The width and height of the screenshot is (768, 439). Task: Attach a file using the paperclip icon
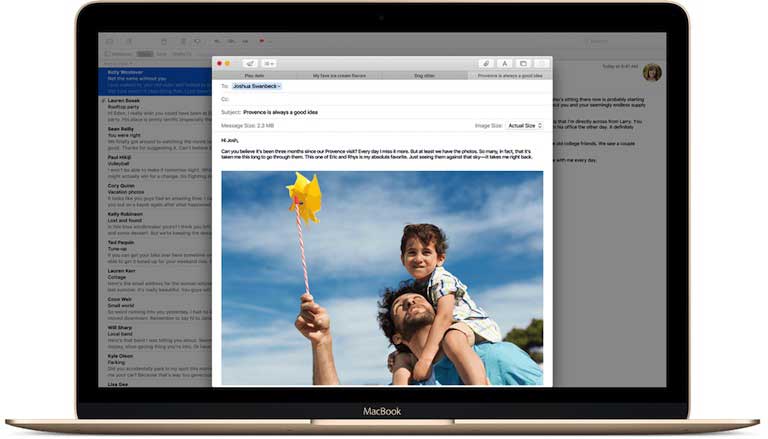pyautogui.click(x=486, y=63)
